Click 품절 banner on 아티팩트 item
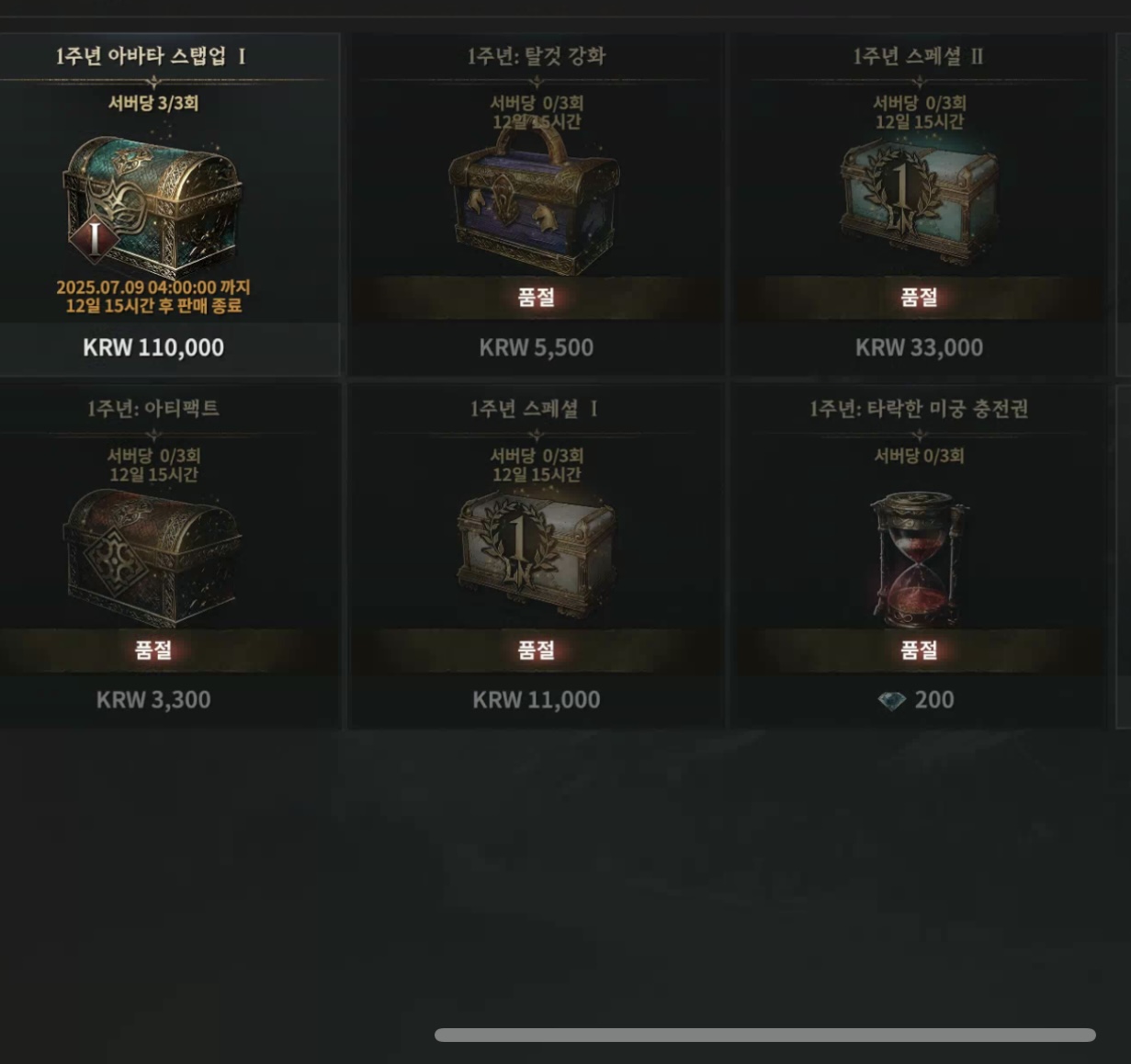 point(153,650)
